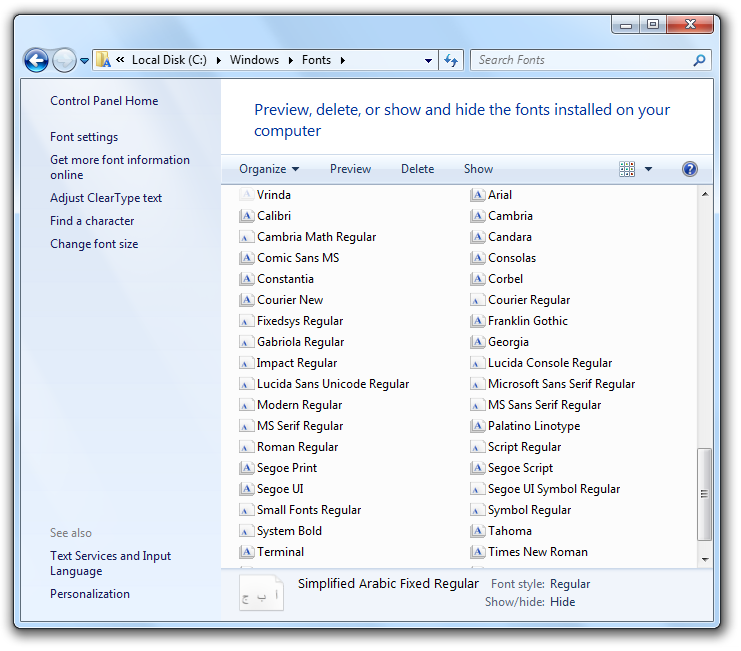Select Segoe Print font name
This screenshot has width=741, height=651.
(x=287, y=468)
